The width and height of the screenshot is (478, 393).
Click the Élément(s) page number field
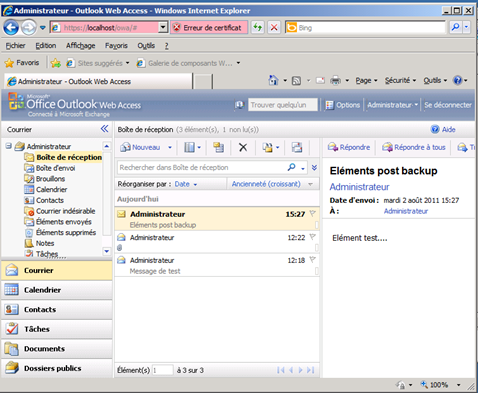point(163,370)
